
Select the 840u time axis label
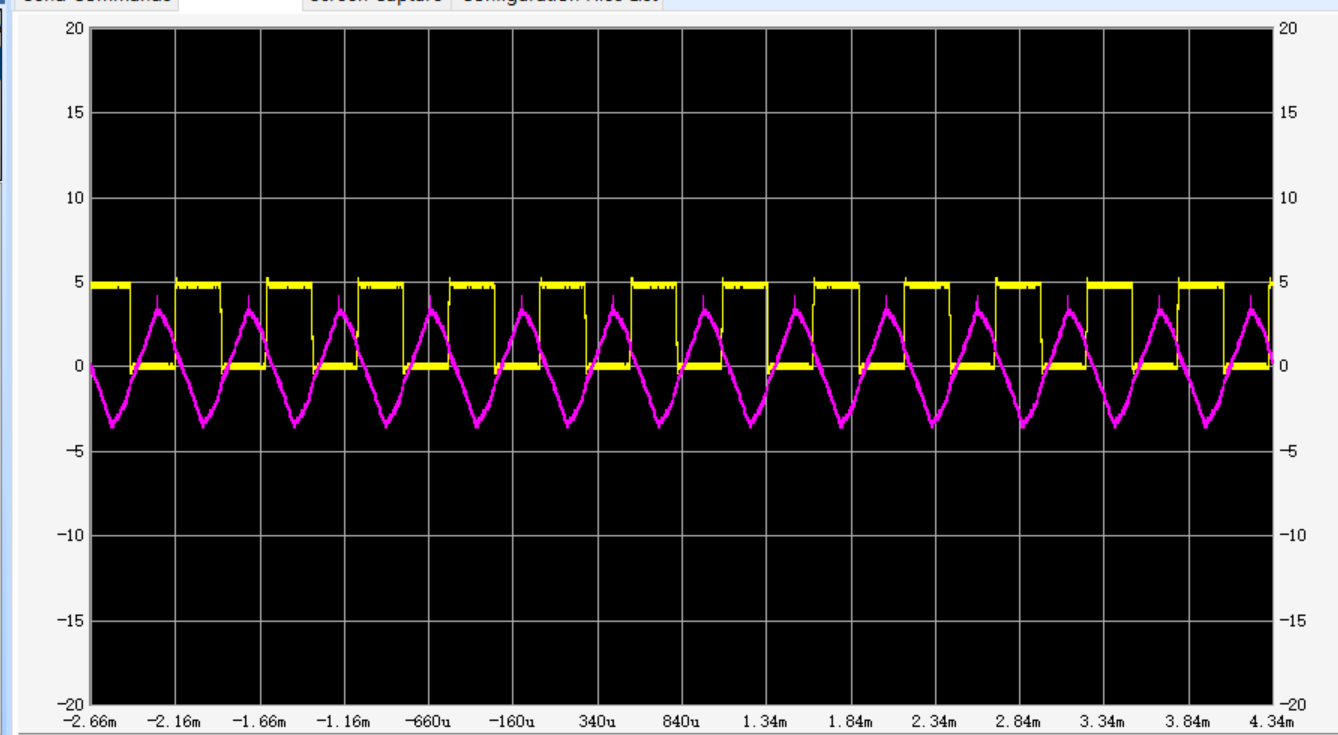tap(682, 721)
